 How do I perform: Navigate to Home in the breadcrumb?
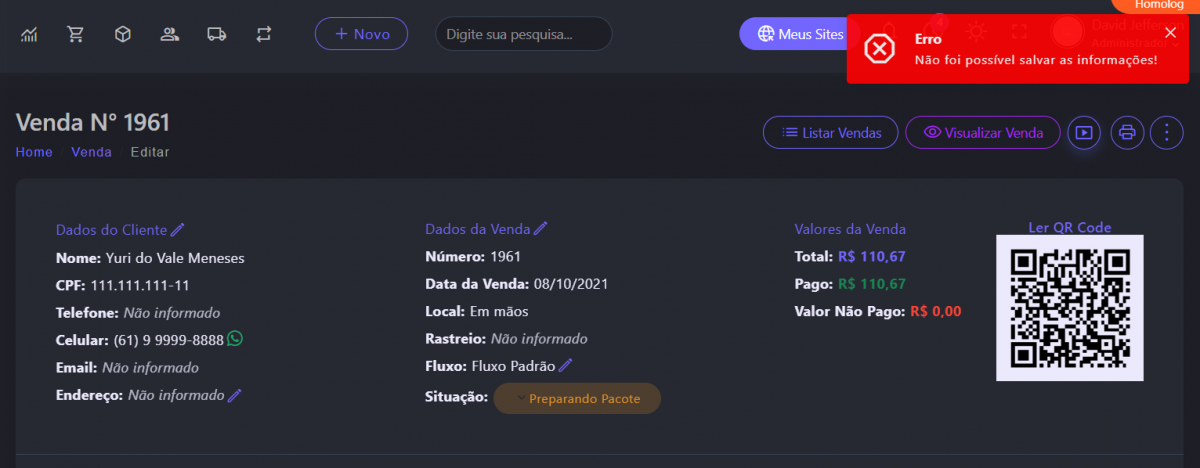pyautogui.click(x=34, y=152)
